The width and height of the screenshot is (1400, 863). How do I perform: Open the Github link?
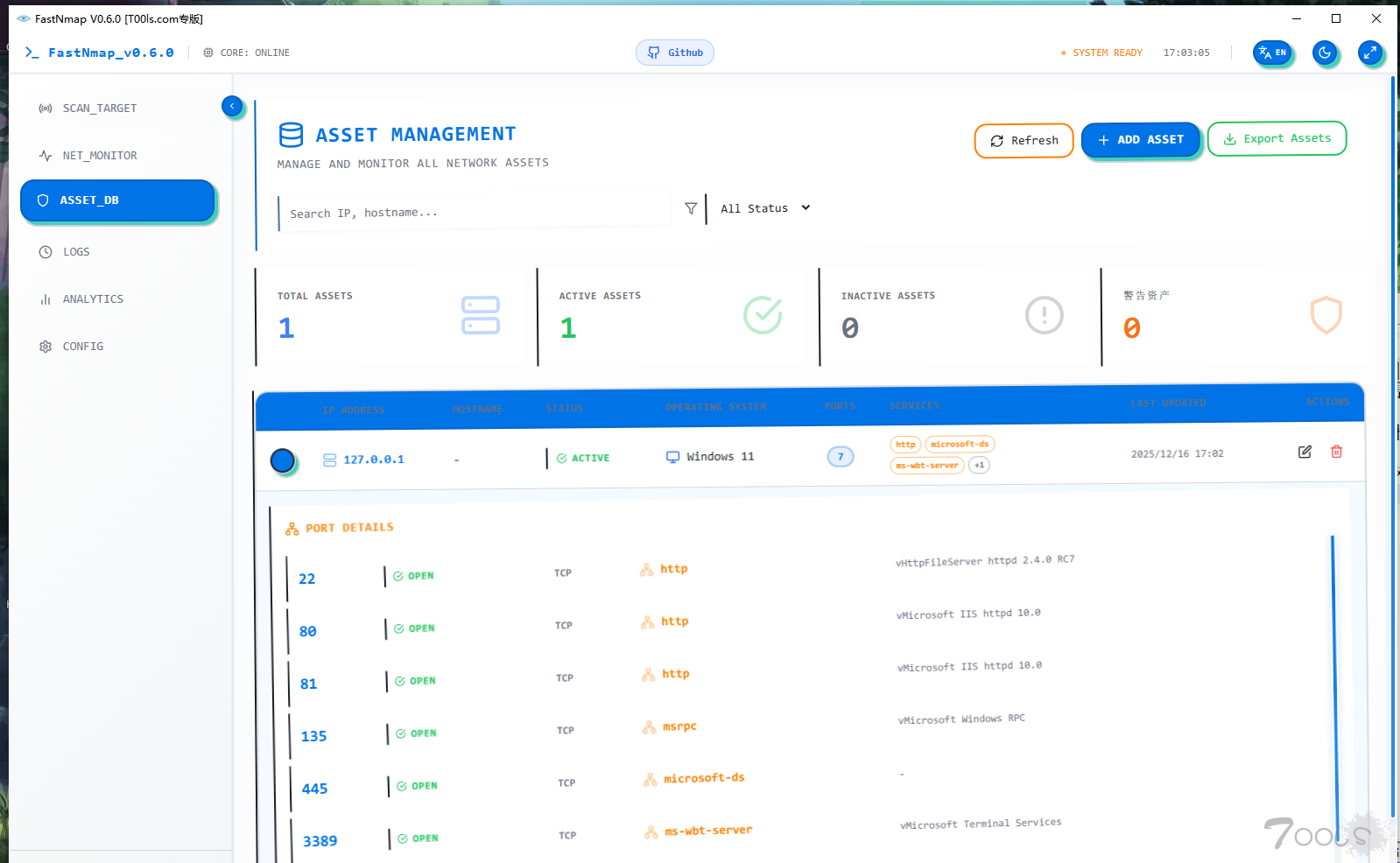tap(675, 53)
